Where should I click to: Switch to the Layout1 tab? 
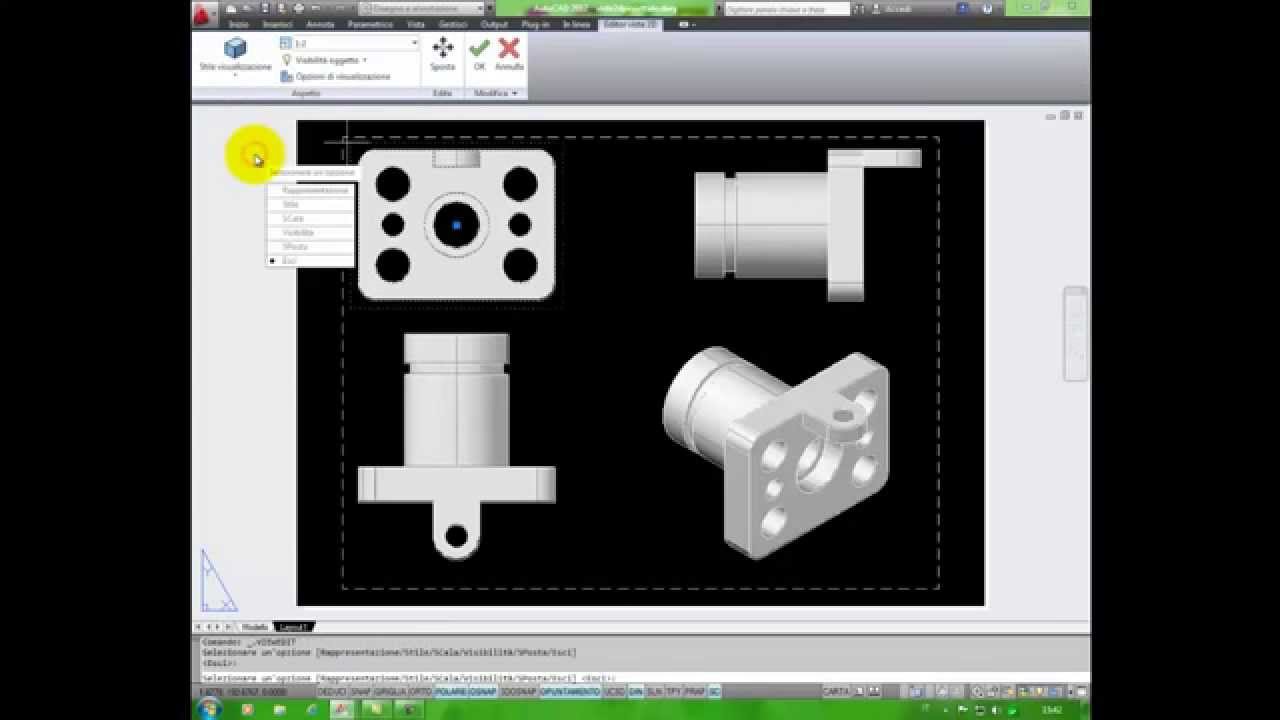(292, 627)
